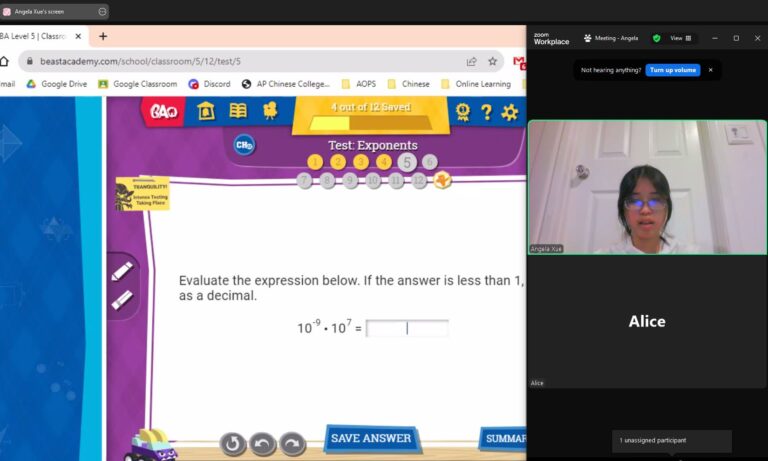The image size is (768, 461).
Task: Open the achievements ribbon badge icon
Action: point(462,112)
